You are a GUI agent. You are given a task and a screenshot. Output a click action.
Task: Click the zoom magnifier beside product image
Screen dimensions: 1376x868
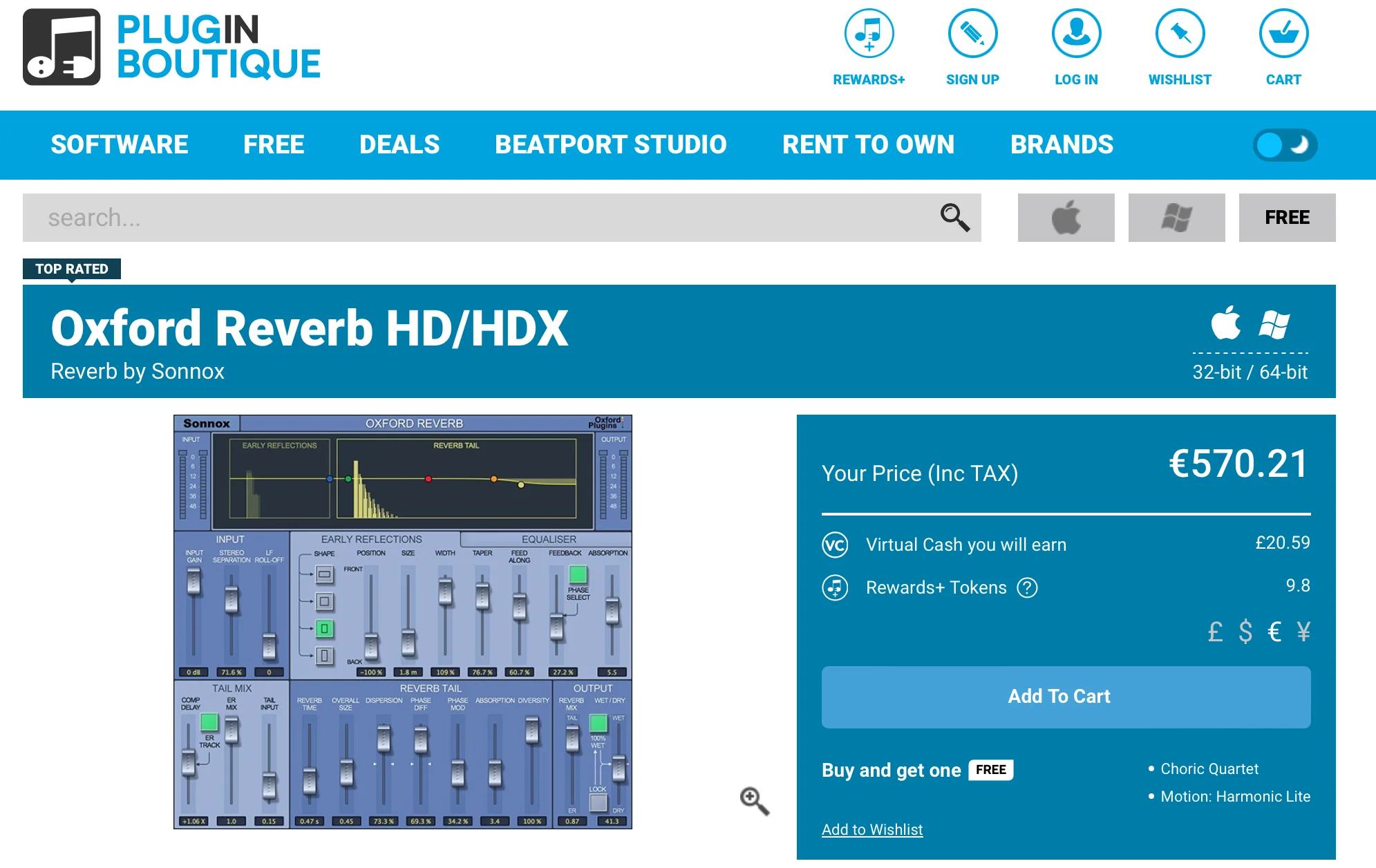pyautogui.click(x=754, y=801)
